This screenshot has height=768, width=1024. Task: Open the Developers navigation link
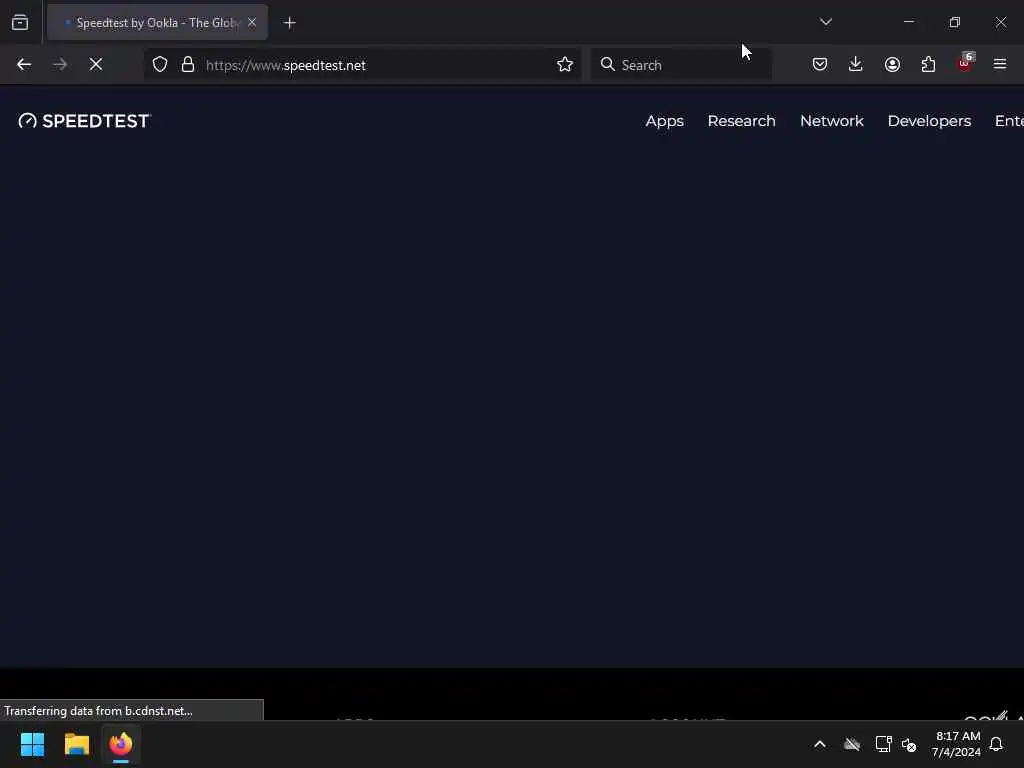click(x=929, y=121)
